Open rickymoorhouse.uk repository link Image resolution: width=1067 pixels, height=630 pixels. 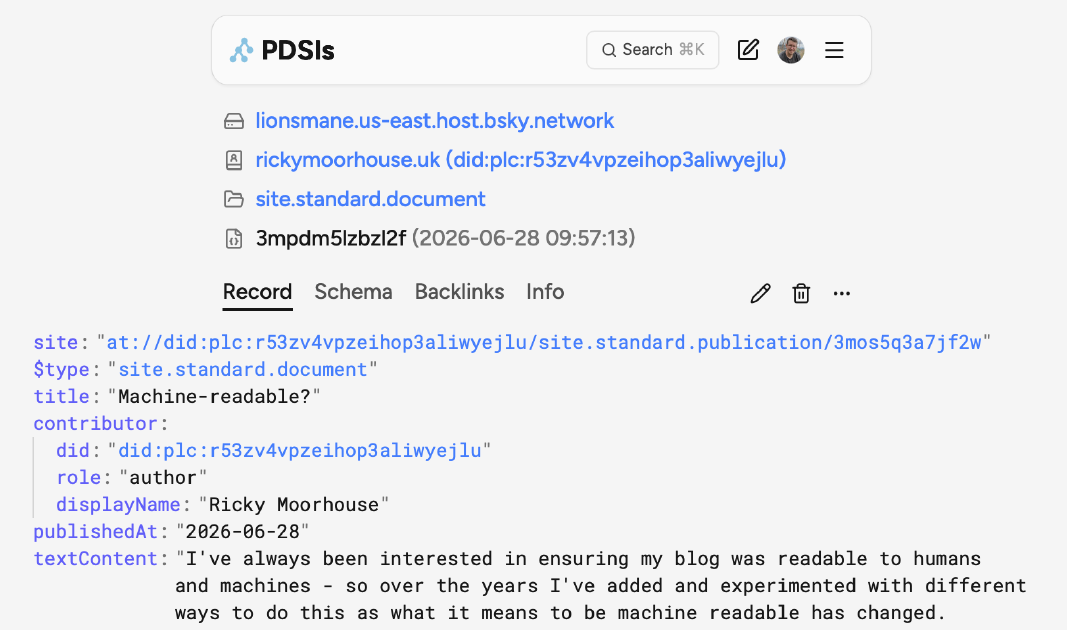click(x=521, y=160)
